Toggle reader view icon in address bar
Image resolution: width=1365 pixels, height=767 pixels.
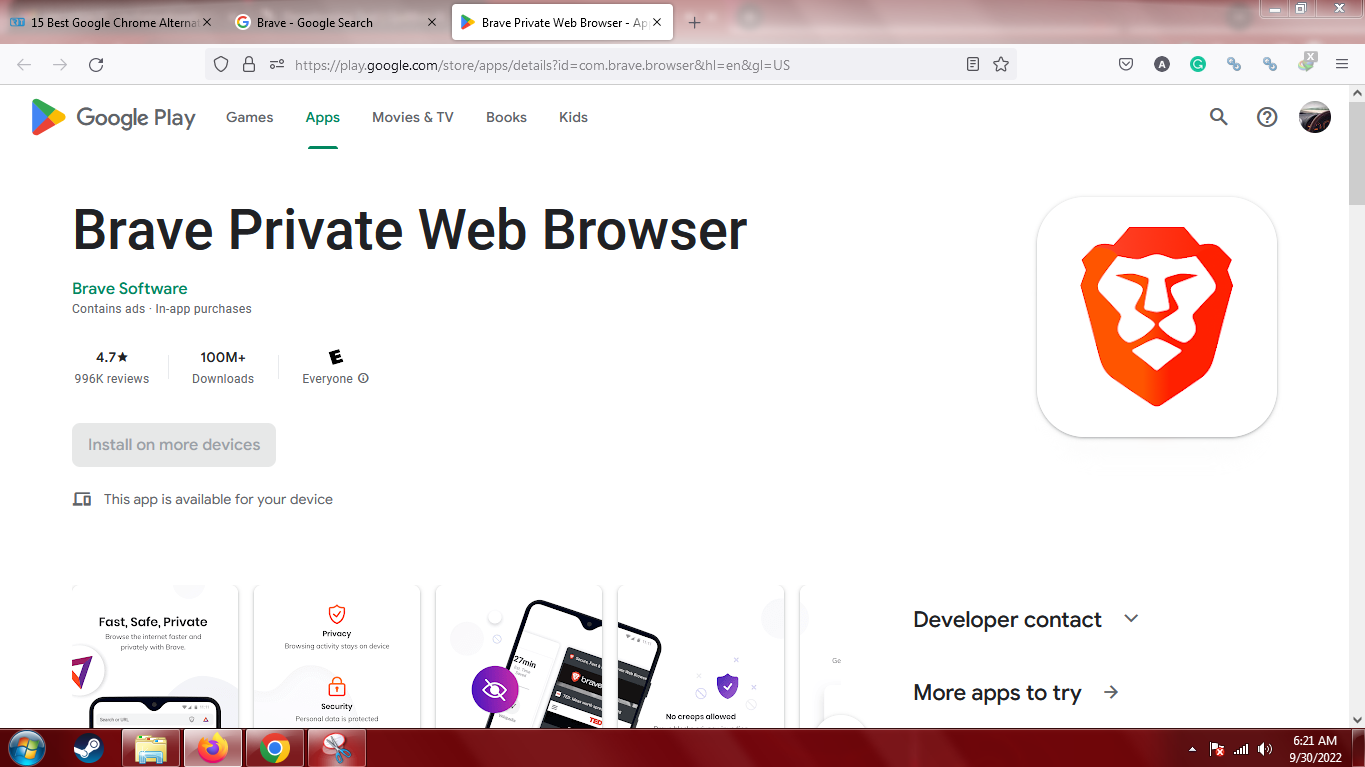coord(973,65)
